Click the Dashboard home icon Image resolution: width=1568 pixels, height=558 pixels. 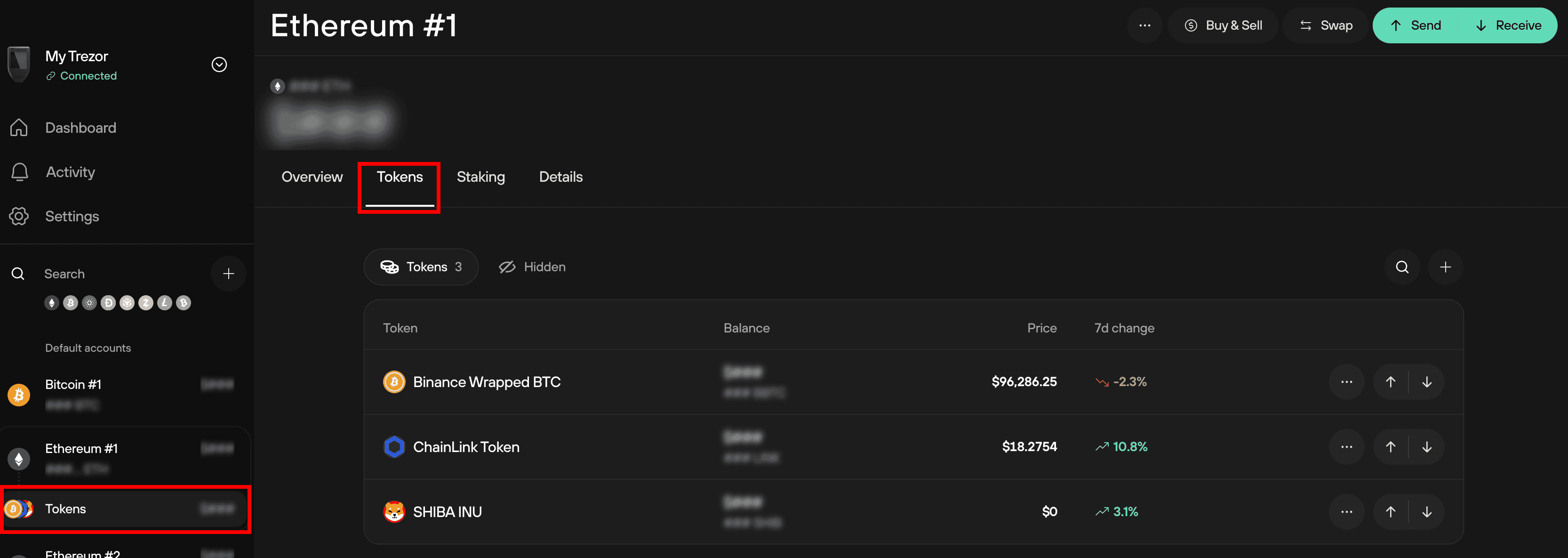coord(19,128)
